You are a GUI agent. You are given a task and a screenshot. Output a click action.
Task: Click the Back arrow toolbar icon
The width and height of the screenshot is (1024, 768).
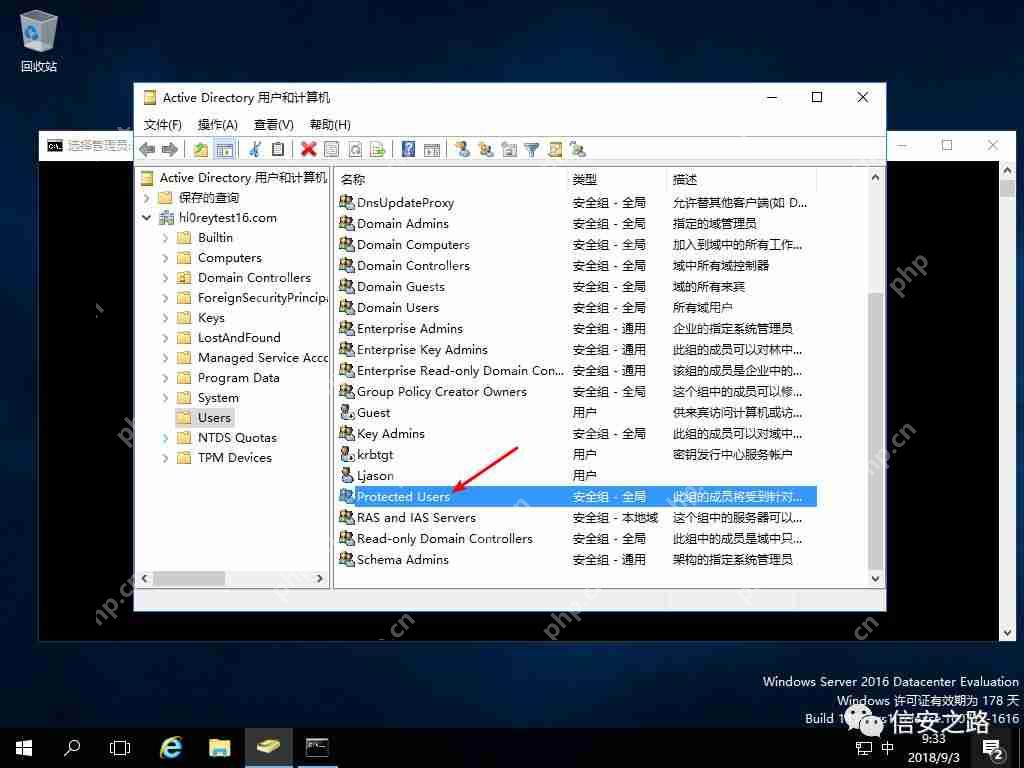tap(147, 150)
